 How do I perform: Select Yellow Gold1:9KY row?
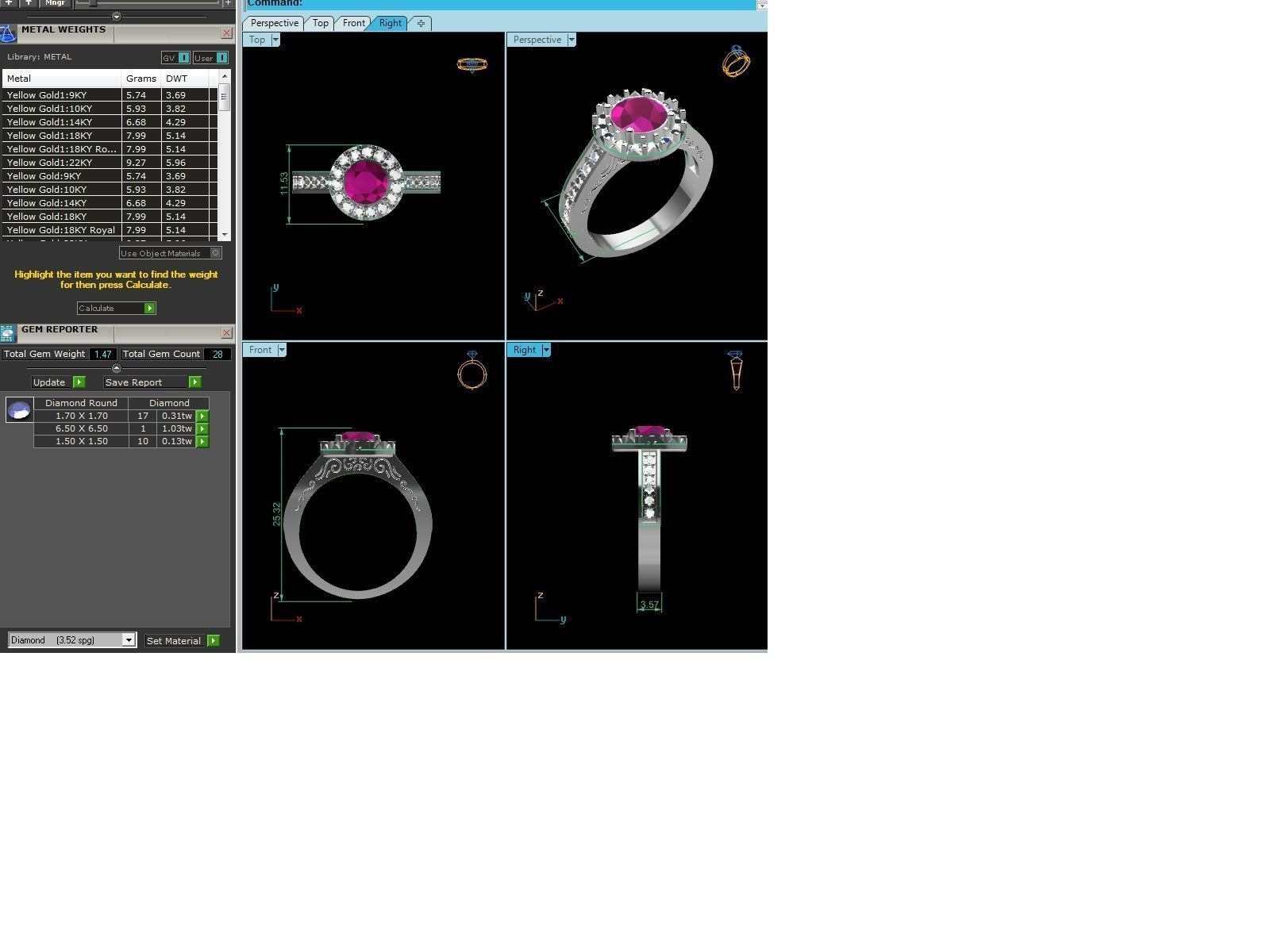[x=110, y=95]
